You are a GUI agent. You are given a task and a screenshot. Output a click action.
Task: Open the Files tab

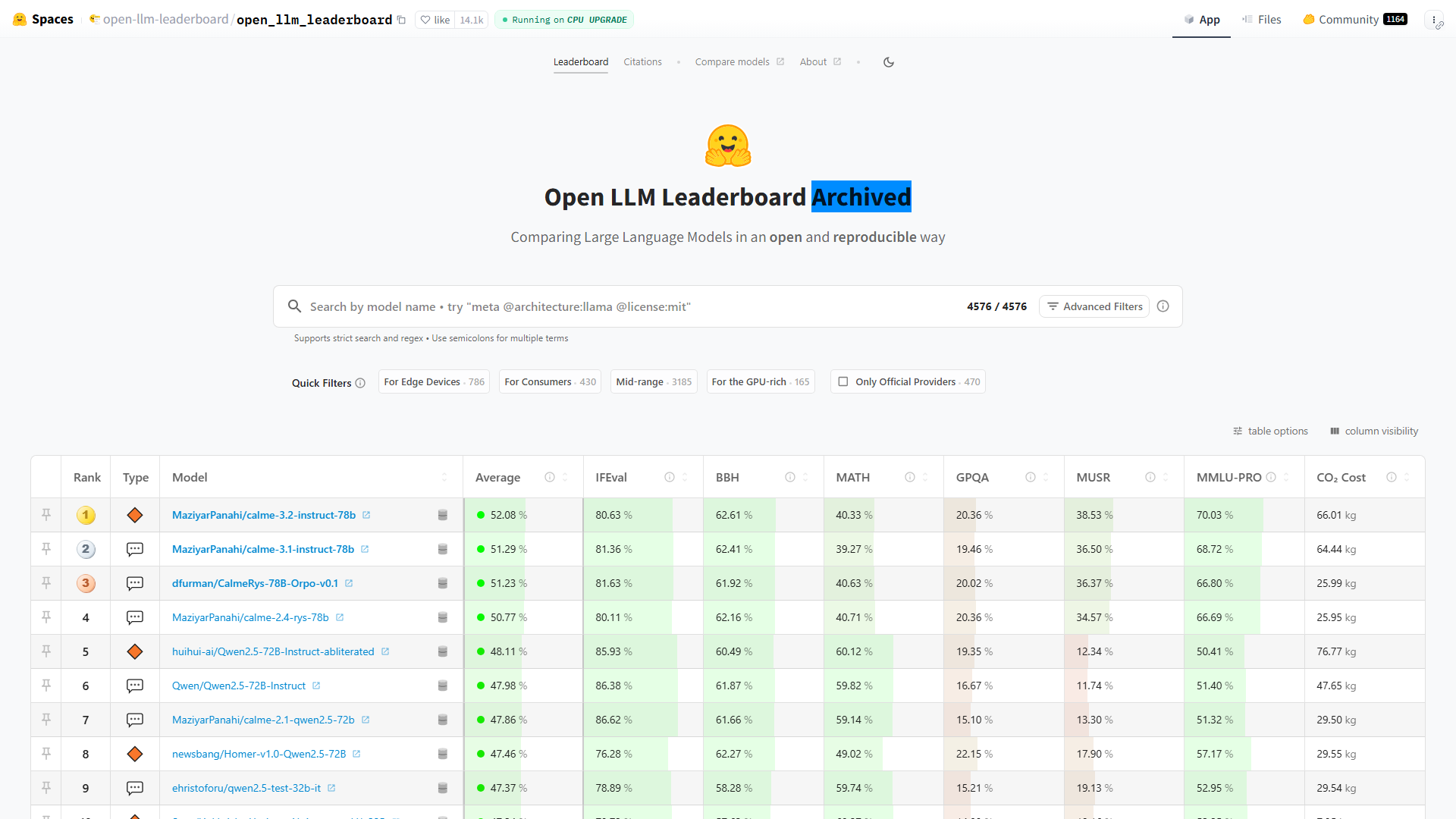[1261, 20]
